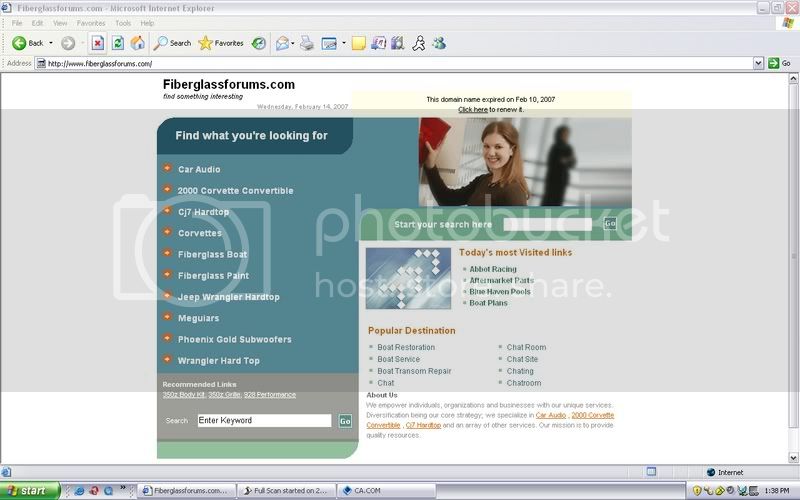Click the yellow shield tray icon
The height and width of the screenshot is (500, 800).
697,491
